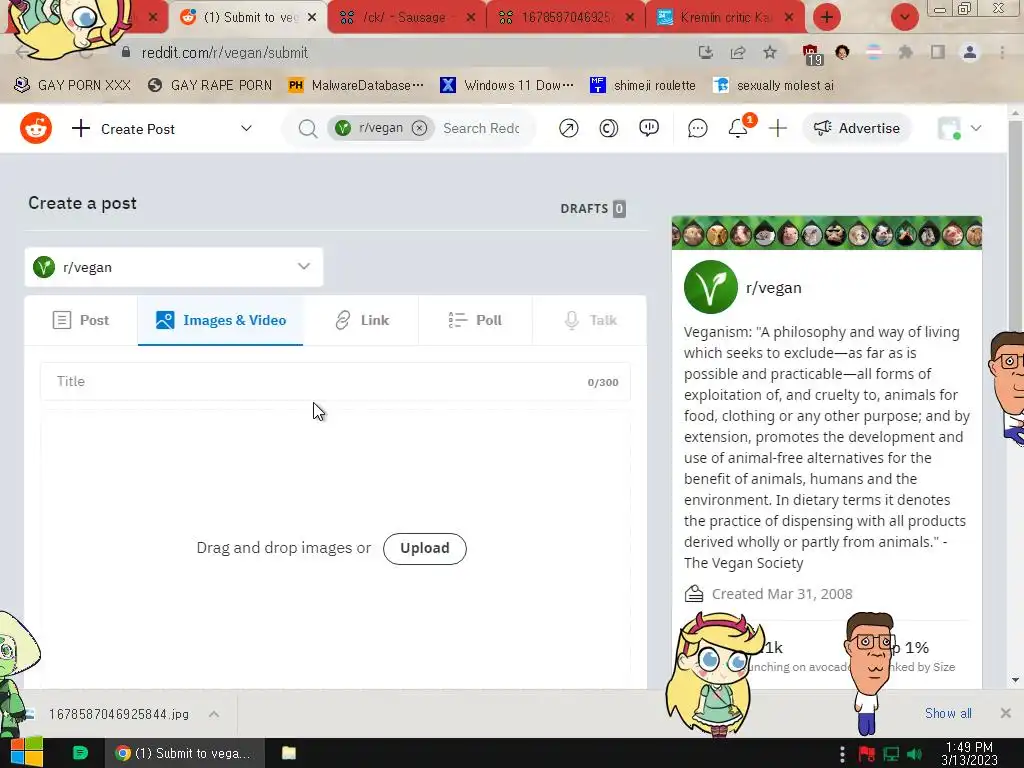Focus the Title input field
Image resolution: width=1024 pixels, height=768 pixels.
pos(335,381)
